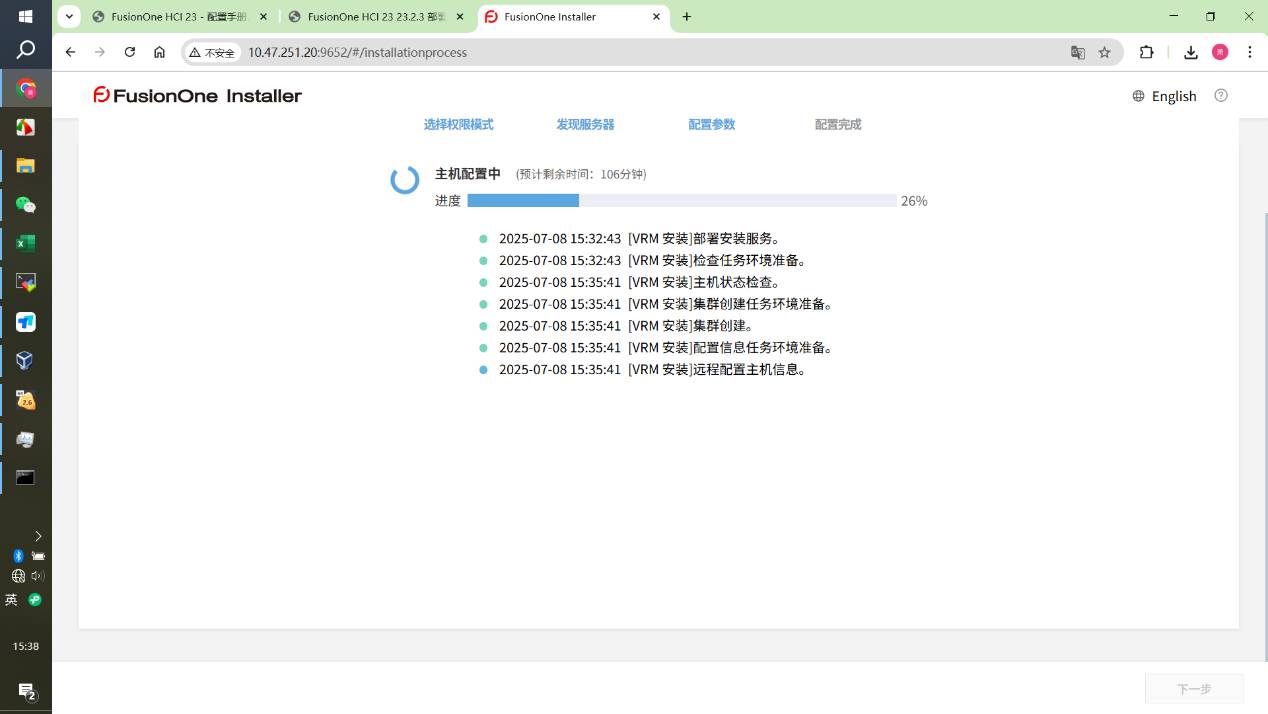Open the Chrome profile avatar

point(1220,52)
